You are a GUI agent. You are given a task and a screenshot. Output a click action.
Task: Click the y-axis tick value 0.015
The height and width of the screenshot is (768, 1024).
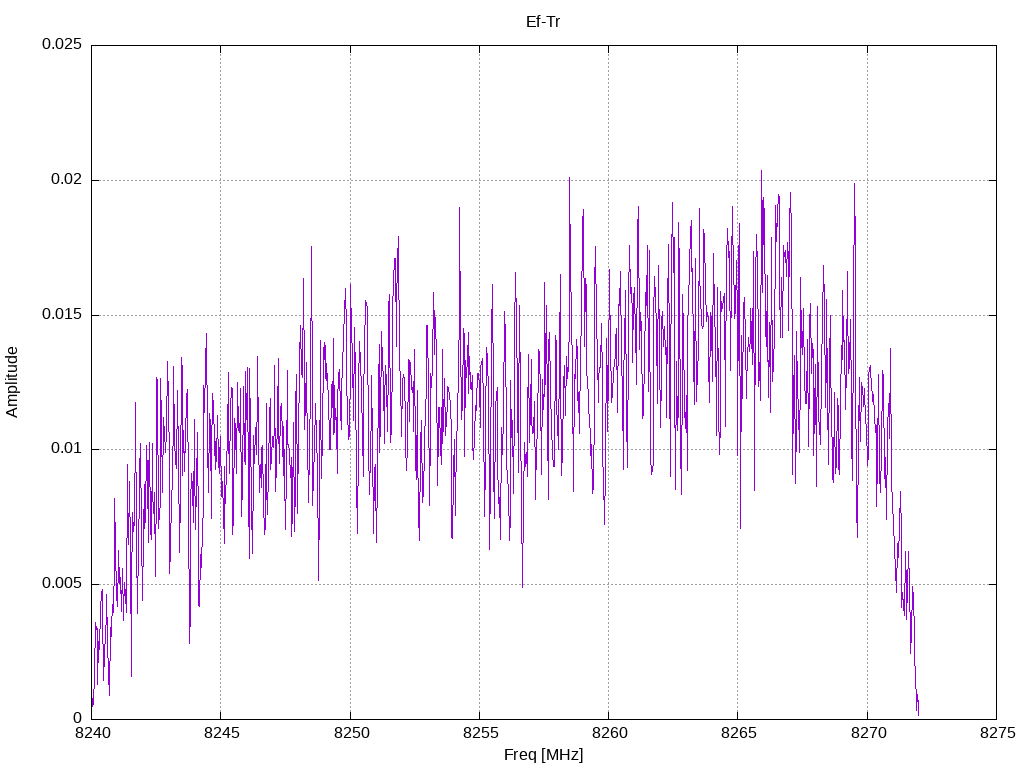coord(62,315)
